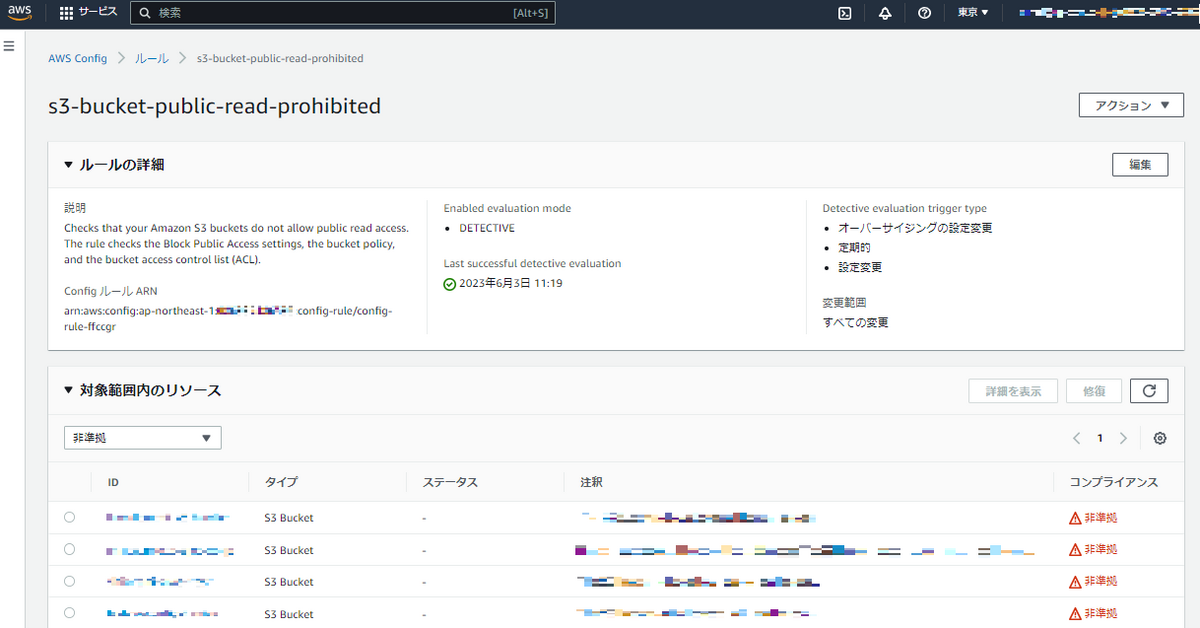The height and width of the screenshot is (628, 1200).
Task: Go to AWS Config breadcrumb
Action: [x=78, y=58]
